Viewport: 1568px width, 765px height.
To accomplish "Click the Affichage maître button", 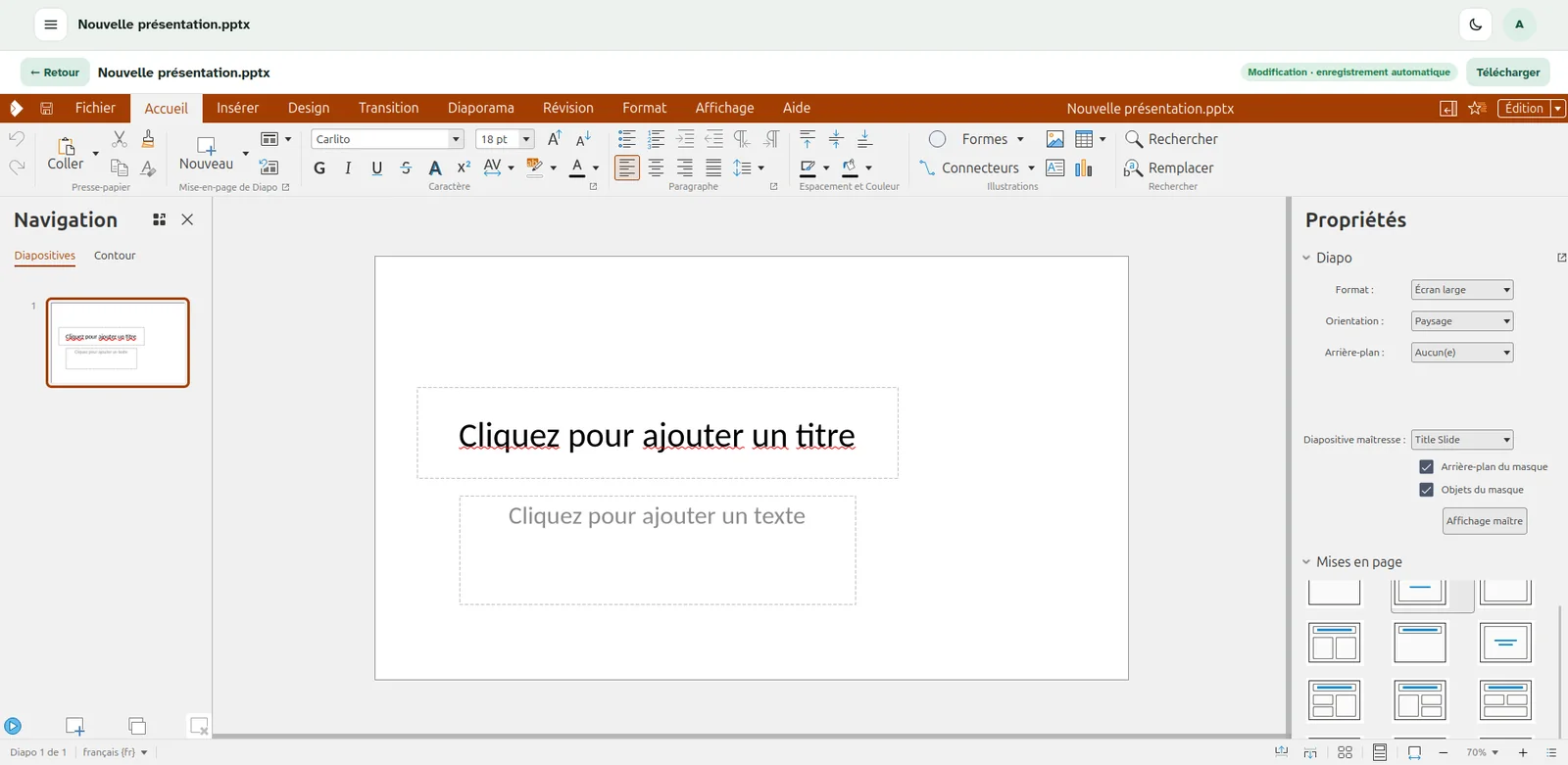I will coord(1485,521).
